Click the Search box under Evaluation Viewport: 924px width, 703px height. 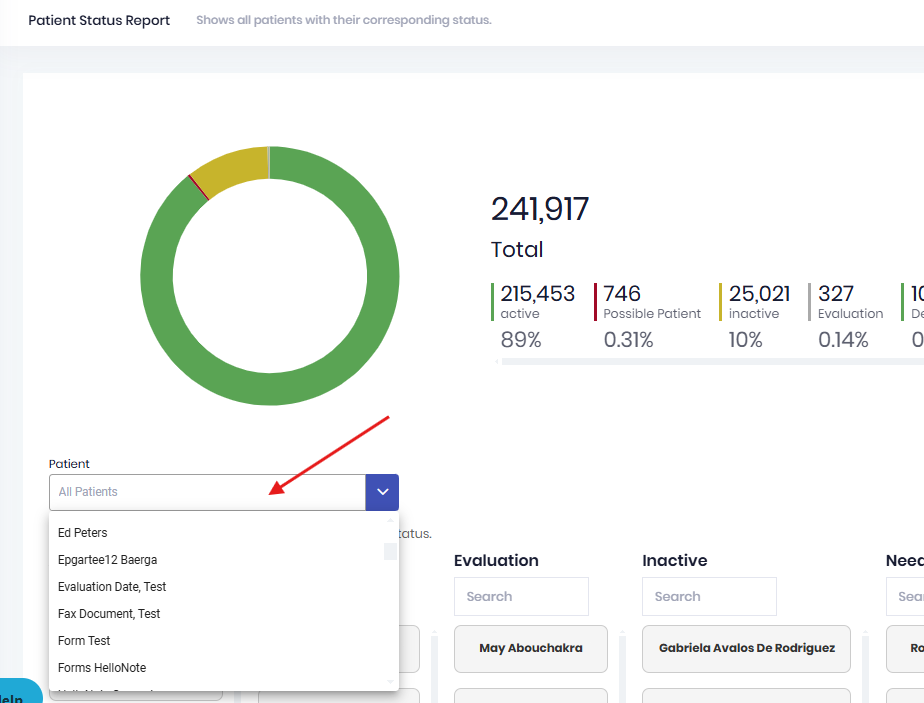521,596
